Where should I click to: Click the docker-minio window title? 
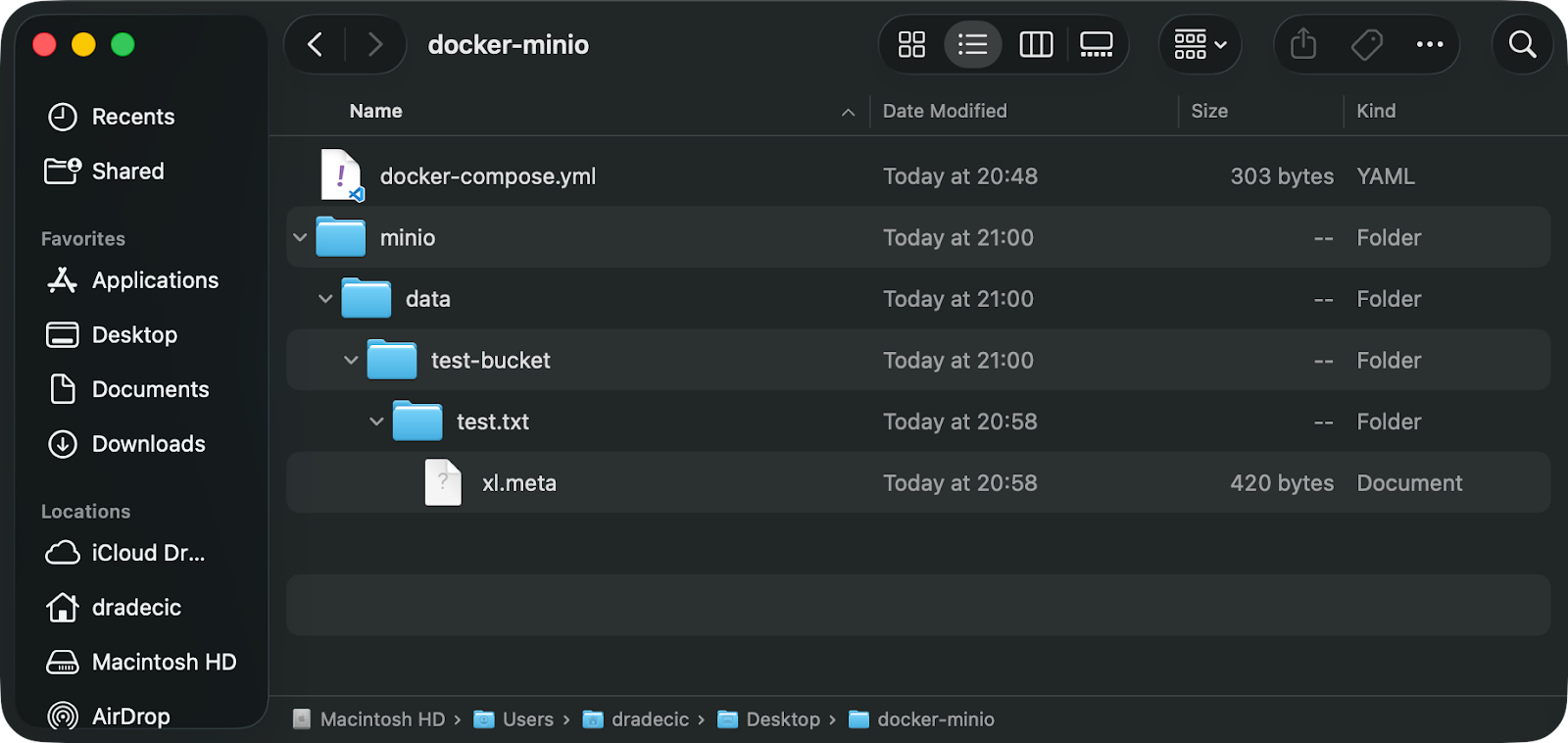point(509,44)
